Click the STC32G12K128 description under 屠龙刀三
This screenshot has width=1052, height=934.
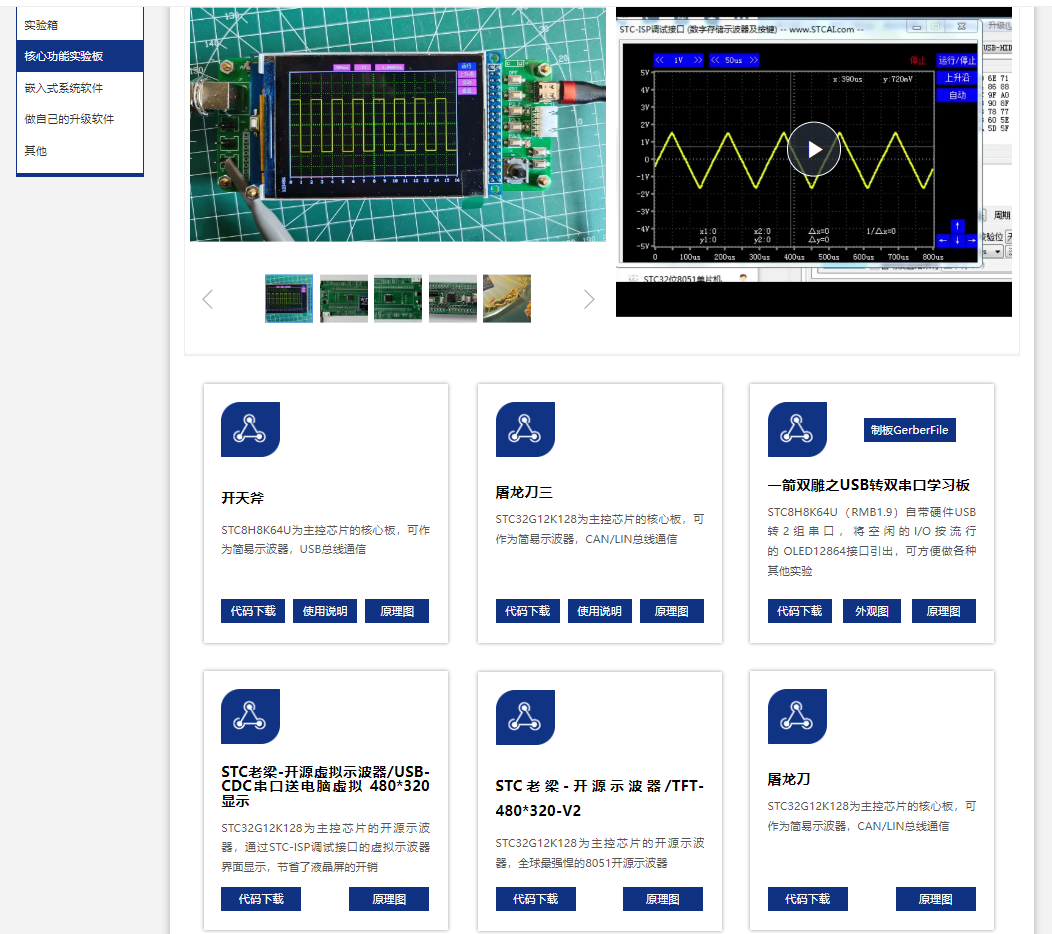[x=600, y=529]
